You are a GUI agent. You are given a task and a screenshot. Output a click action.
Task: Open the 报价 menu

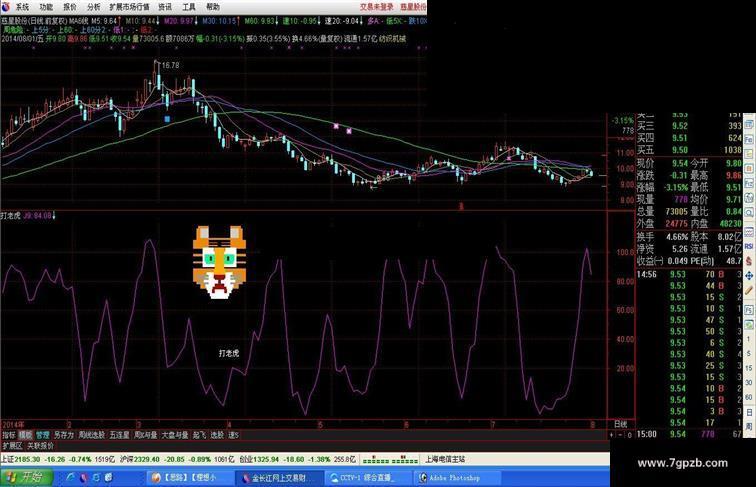(x=70, y=7)
